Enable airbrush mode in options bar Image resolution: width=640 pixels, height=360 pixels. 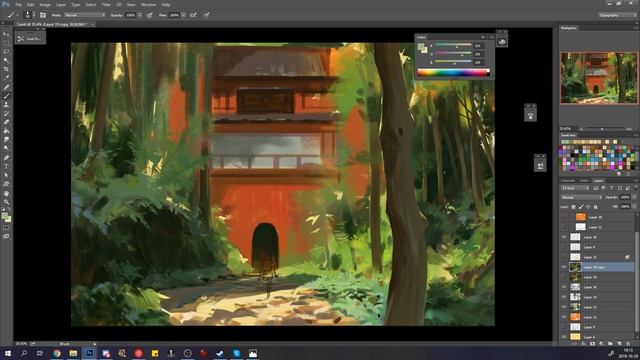[x=193, y=15]
